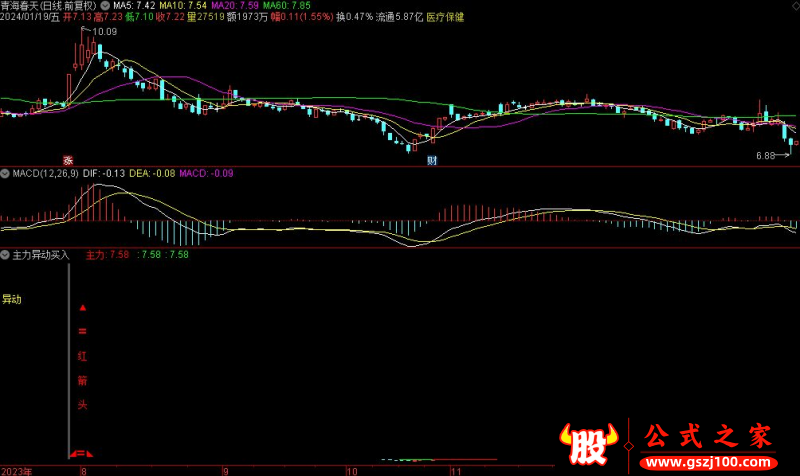Click the 财 marker under the price chart
This screenshot has height=476, width=800.
click(432, 160)
